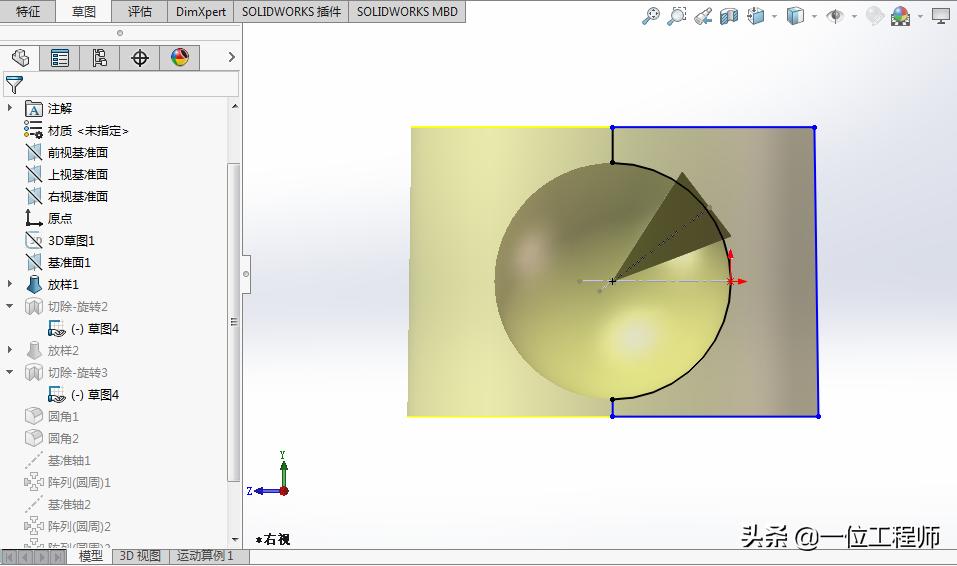Image resolution: width=957 pixels, height=566 pixels.
Task: Open the DisplayManager color ball tab
Action: click(x=180, y=58)
